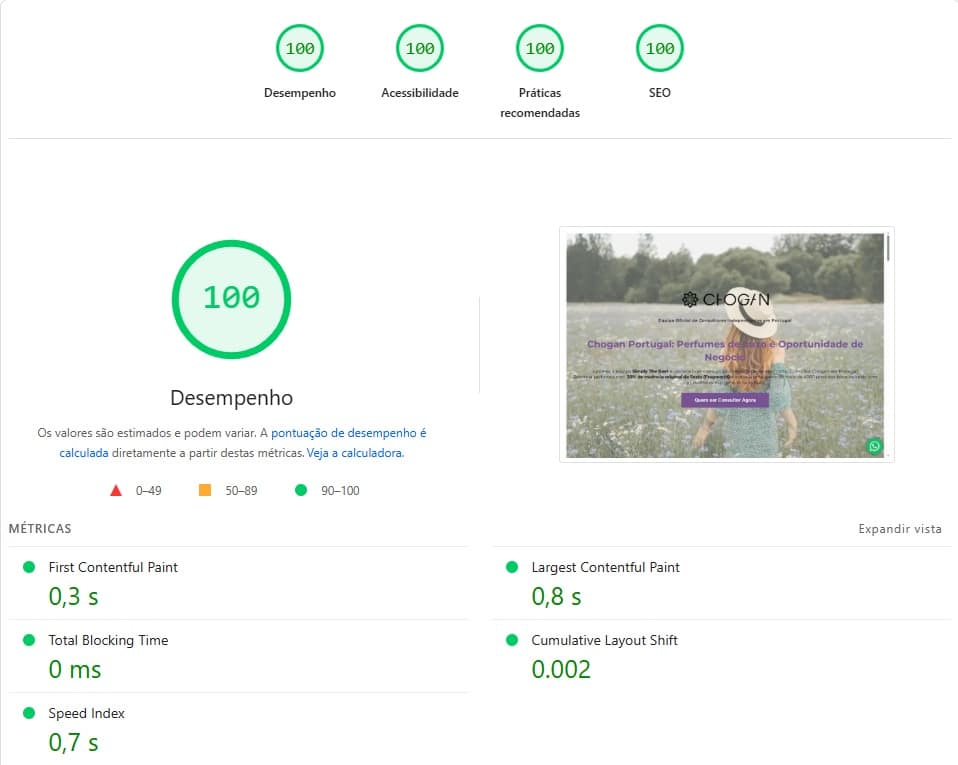Screen dimensions: 958x765
Task: Click the Desempenho label under the top gauge
Action: tap(299, 93)
